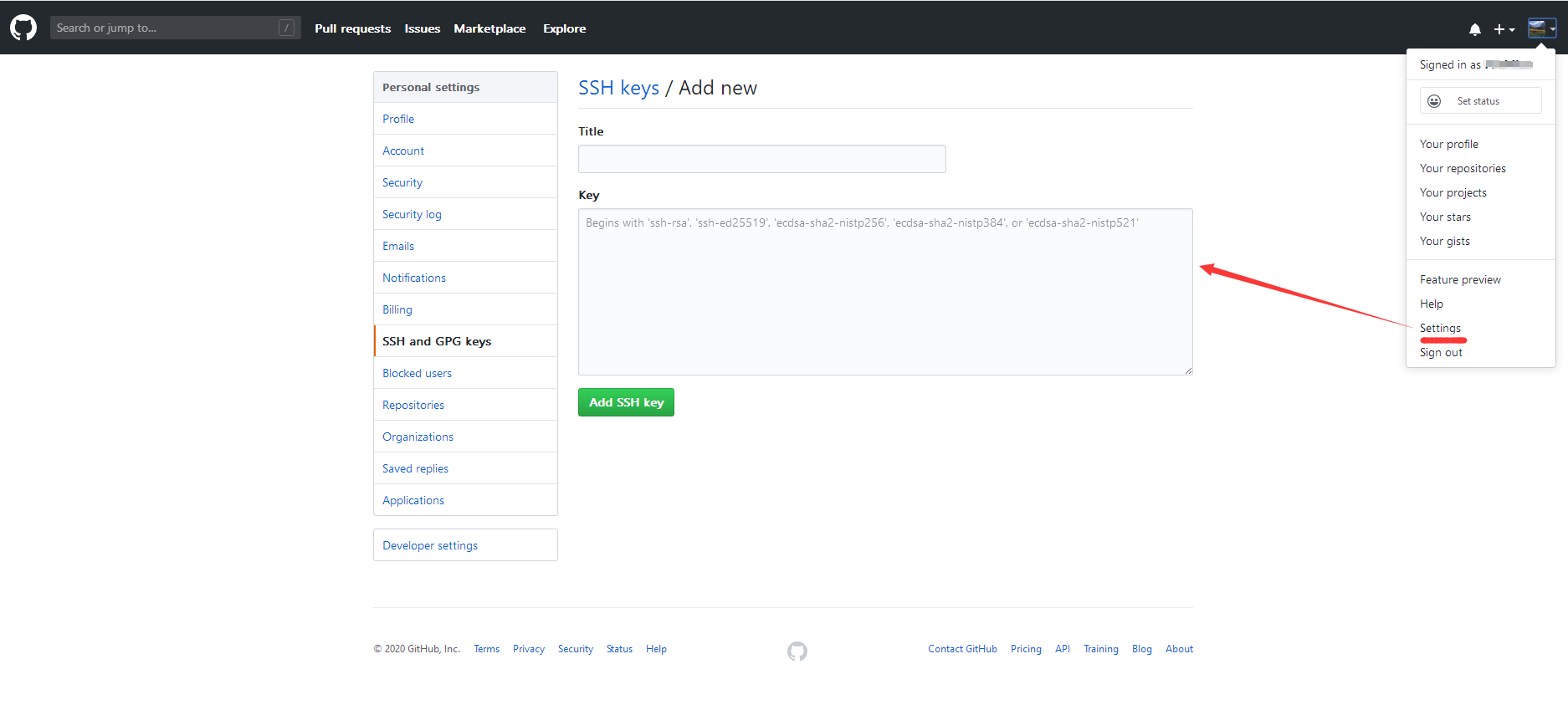Select Sign out in user menu
The width and height of the screenshot is (1568, 705).
(x=1481, y=352)
